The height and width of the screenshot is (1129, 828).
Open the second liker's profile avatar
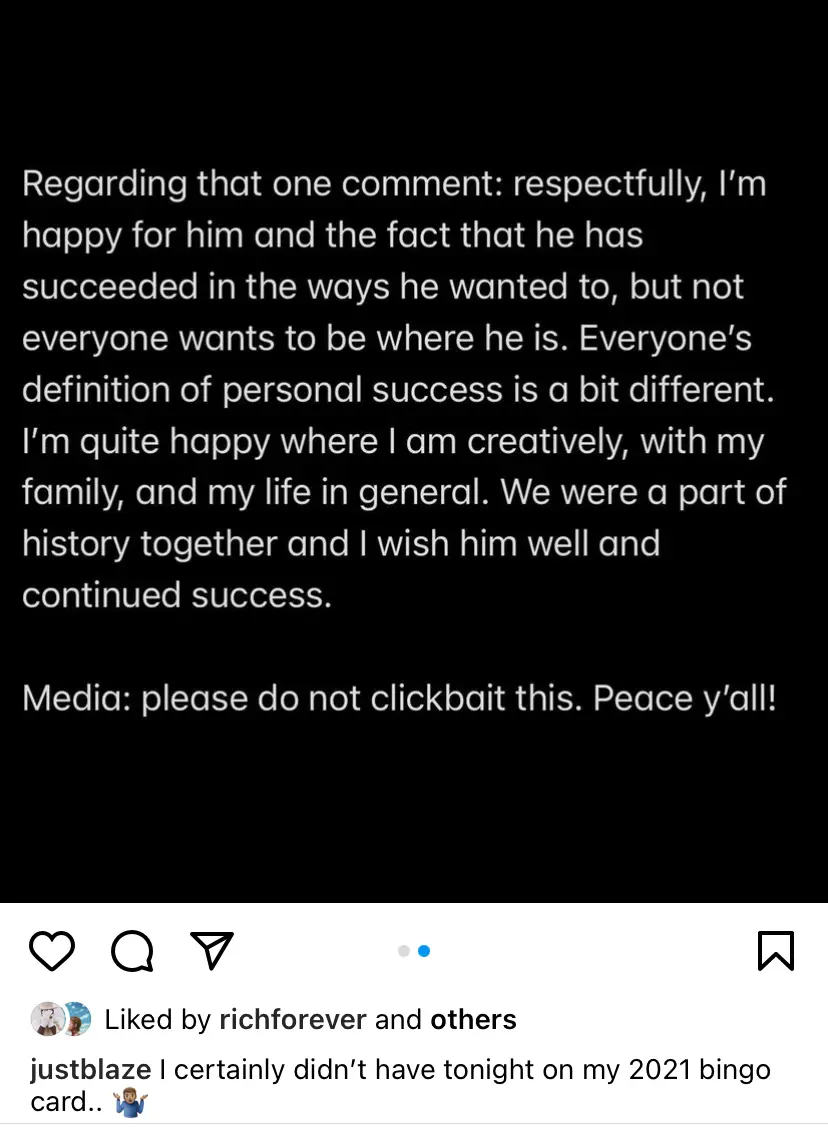(x=75, y=1019)
